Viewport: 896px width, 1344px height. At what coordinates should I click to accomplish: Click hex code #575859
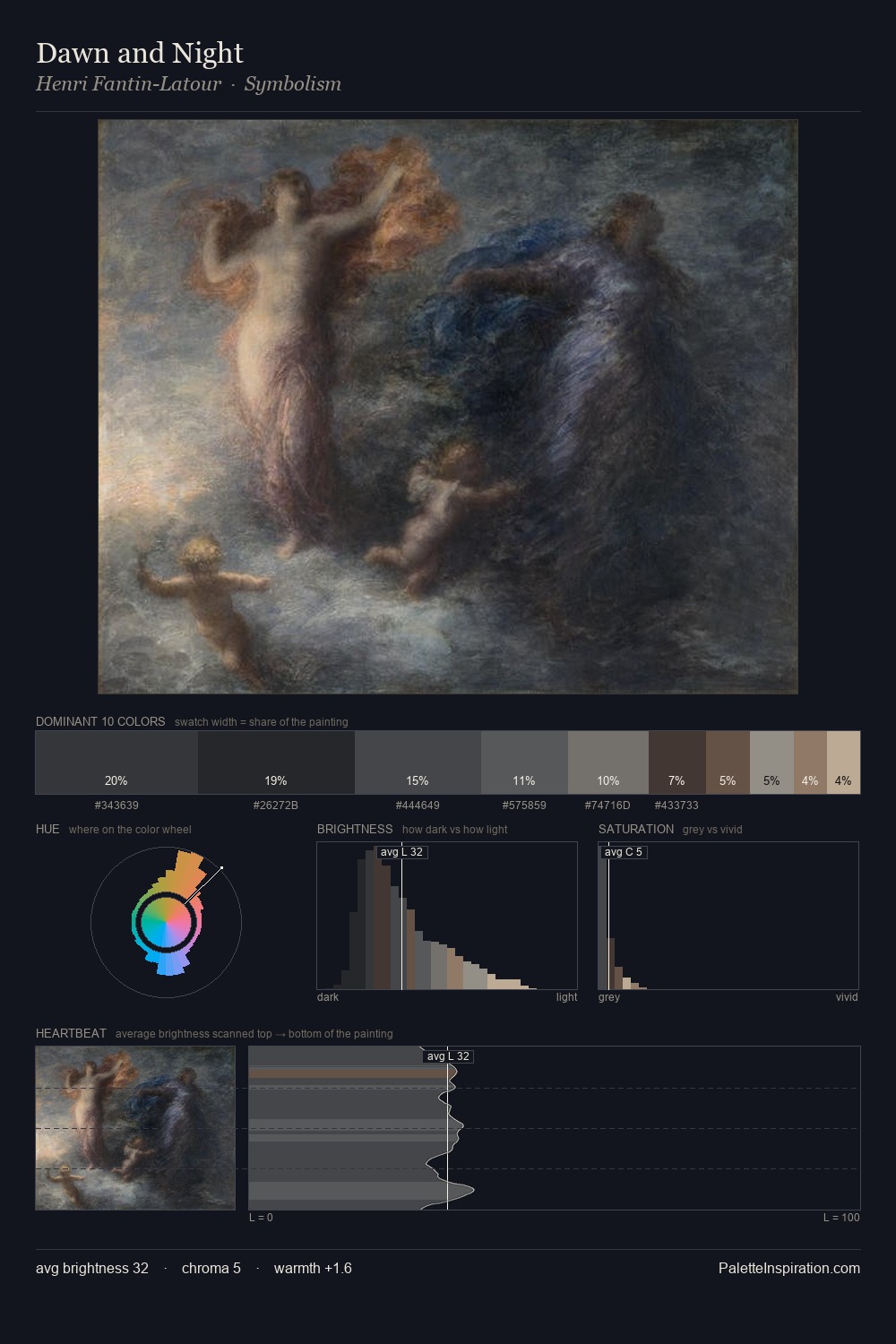(524, 806)
